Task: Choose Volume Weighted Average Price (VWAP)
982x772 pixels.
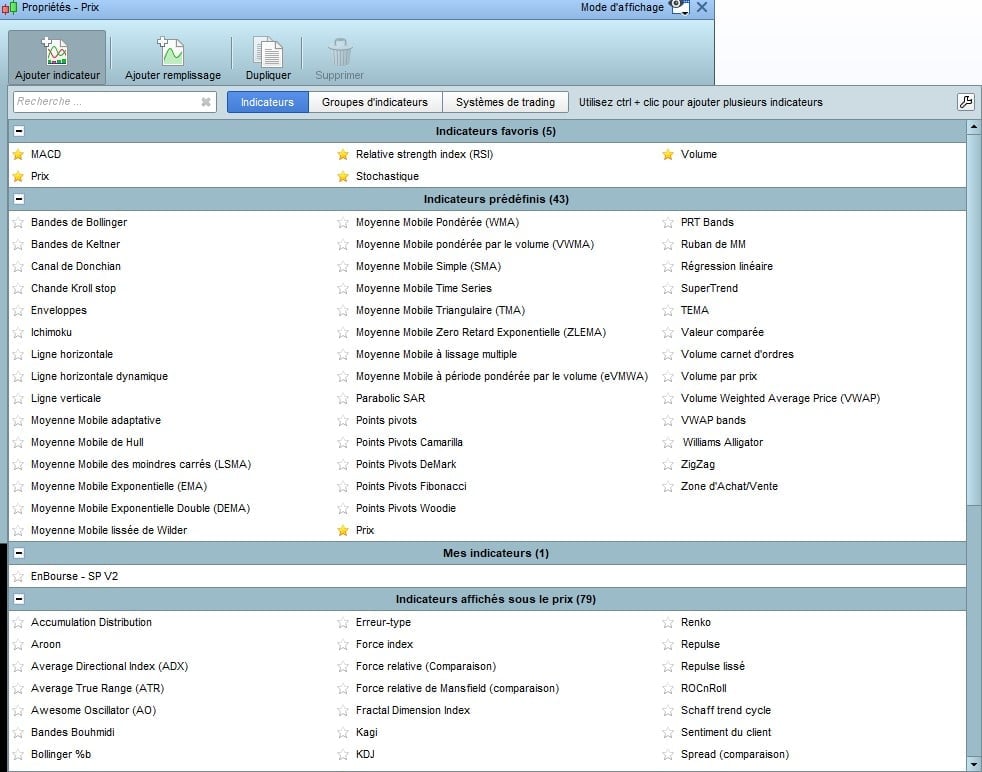Action: (780, 398)
